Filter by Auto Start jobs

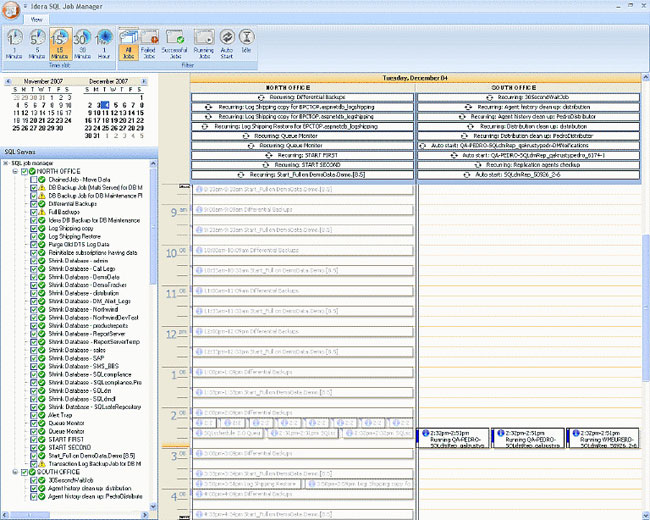point(227,44)
